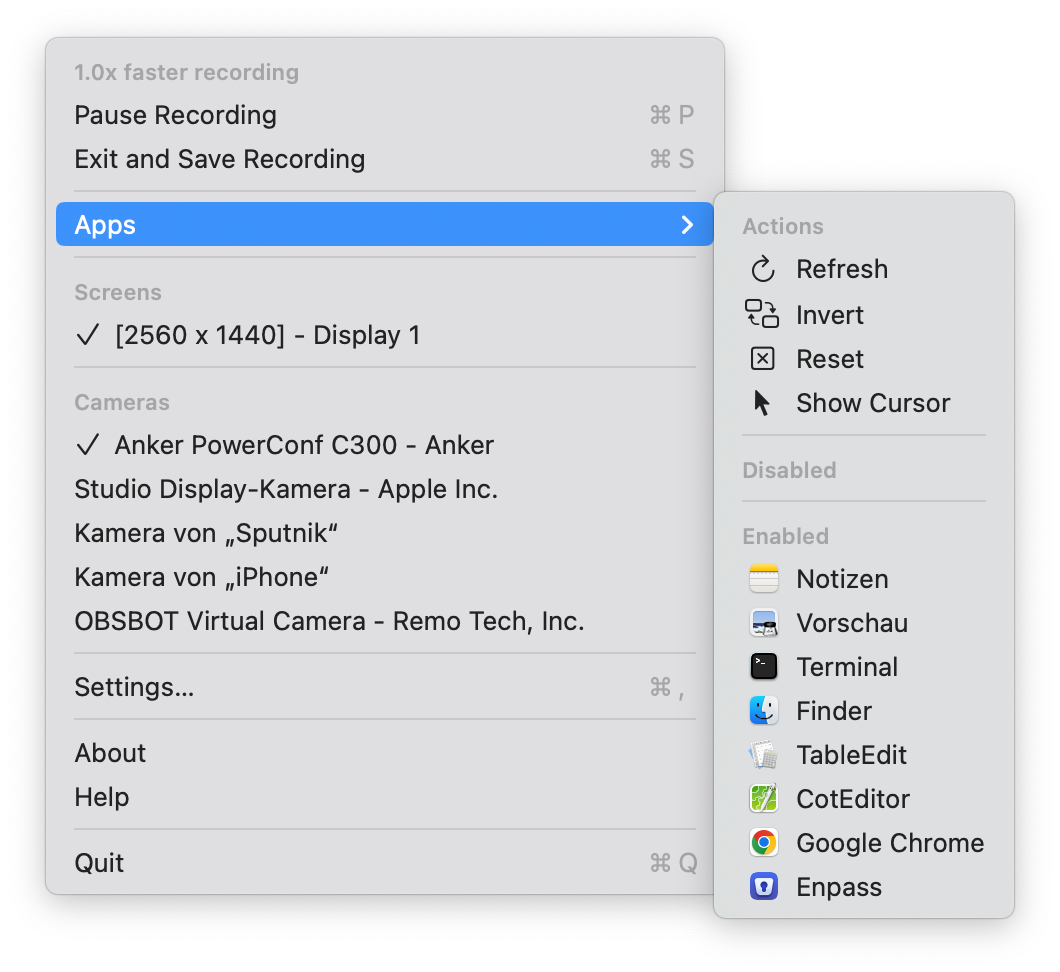Click the Show Cursor arrow icon

coord(762,403)
